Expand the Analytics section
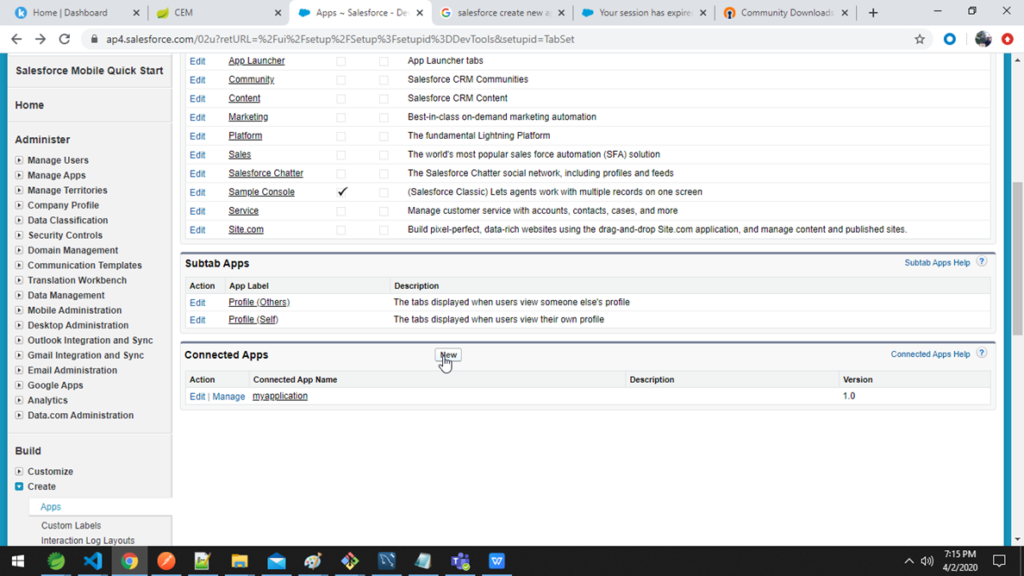The height and width of the screenshot is (576, 1024). point(19,400)
